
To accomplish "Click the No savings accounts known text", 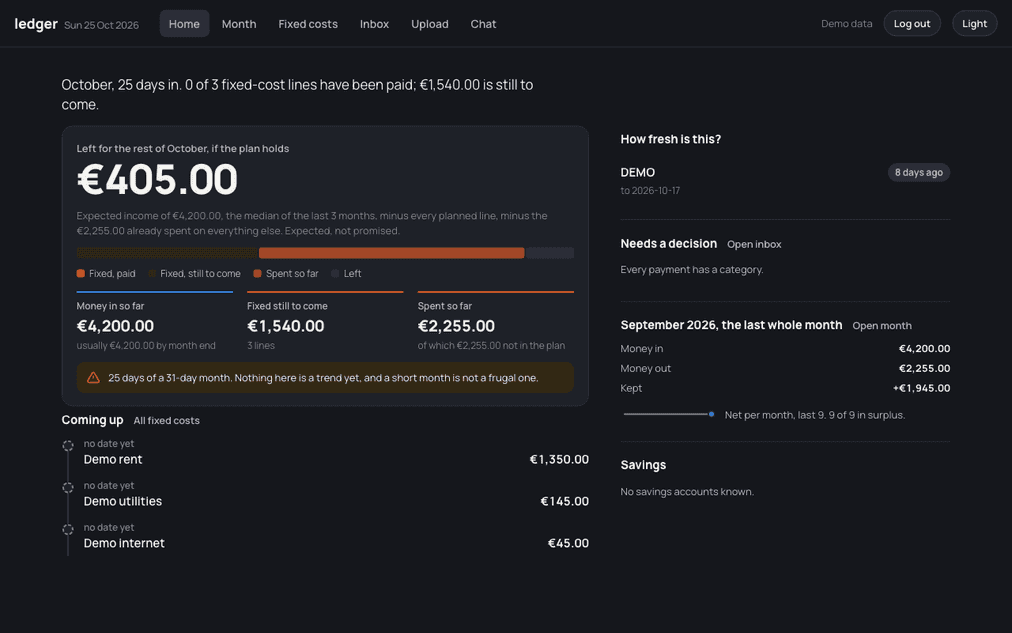I will coord(687,492).
